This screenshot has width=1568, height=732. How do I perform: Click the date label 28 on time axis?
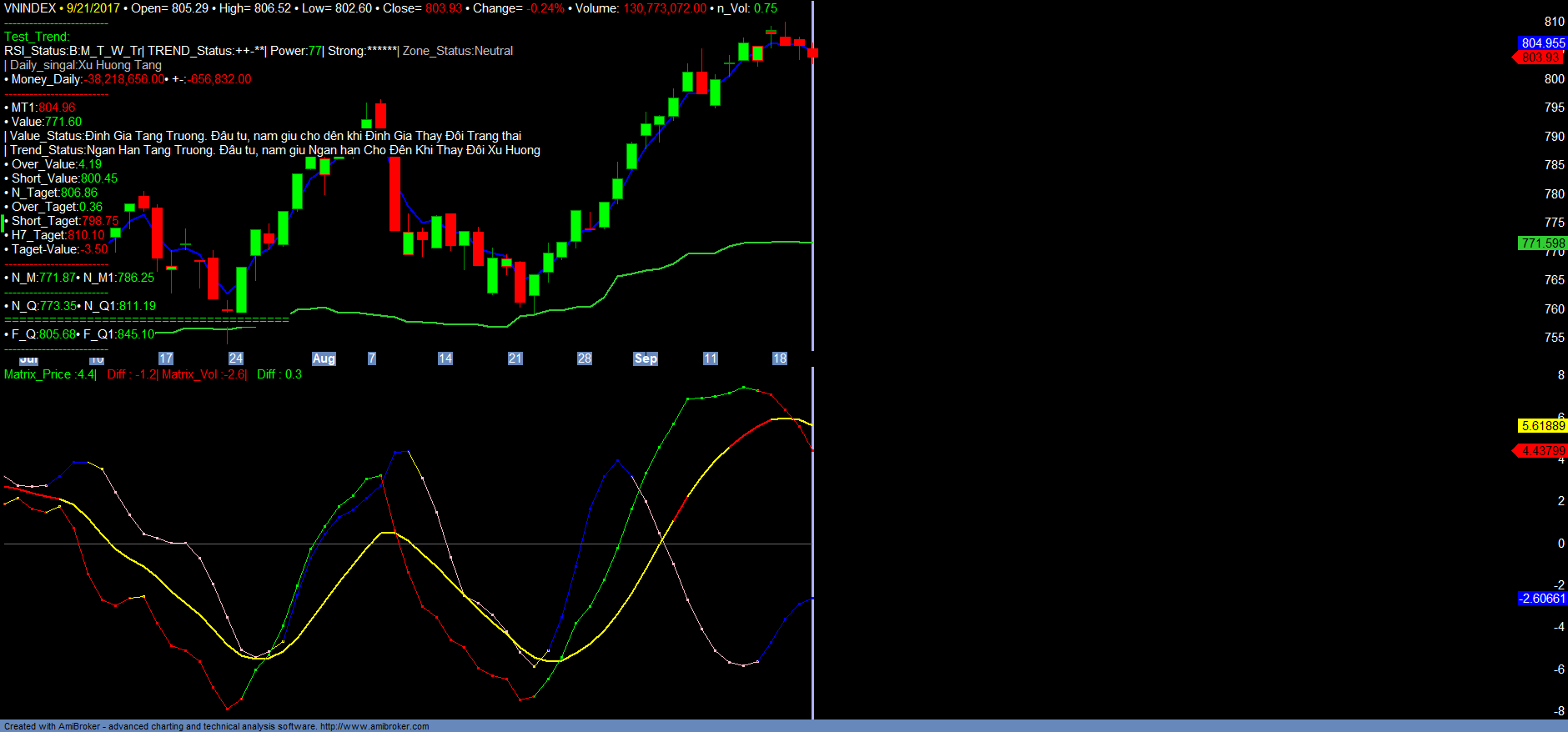[585, 358]
